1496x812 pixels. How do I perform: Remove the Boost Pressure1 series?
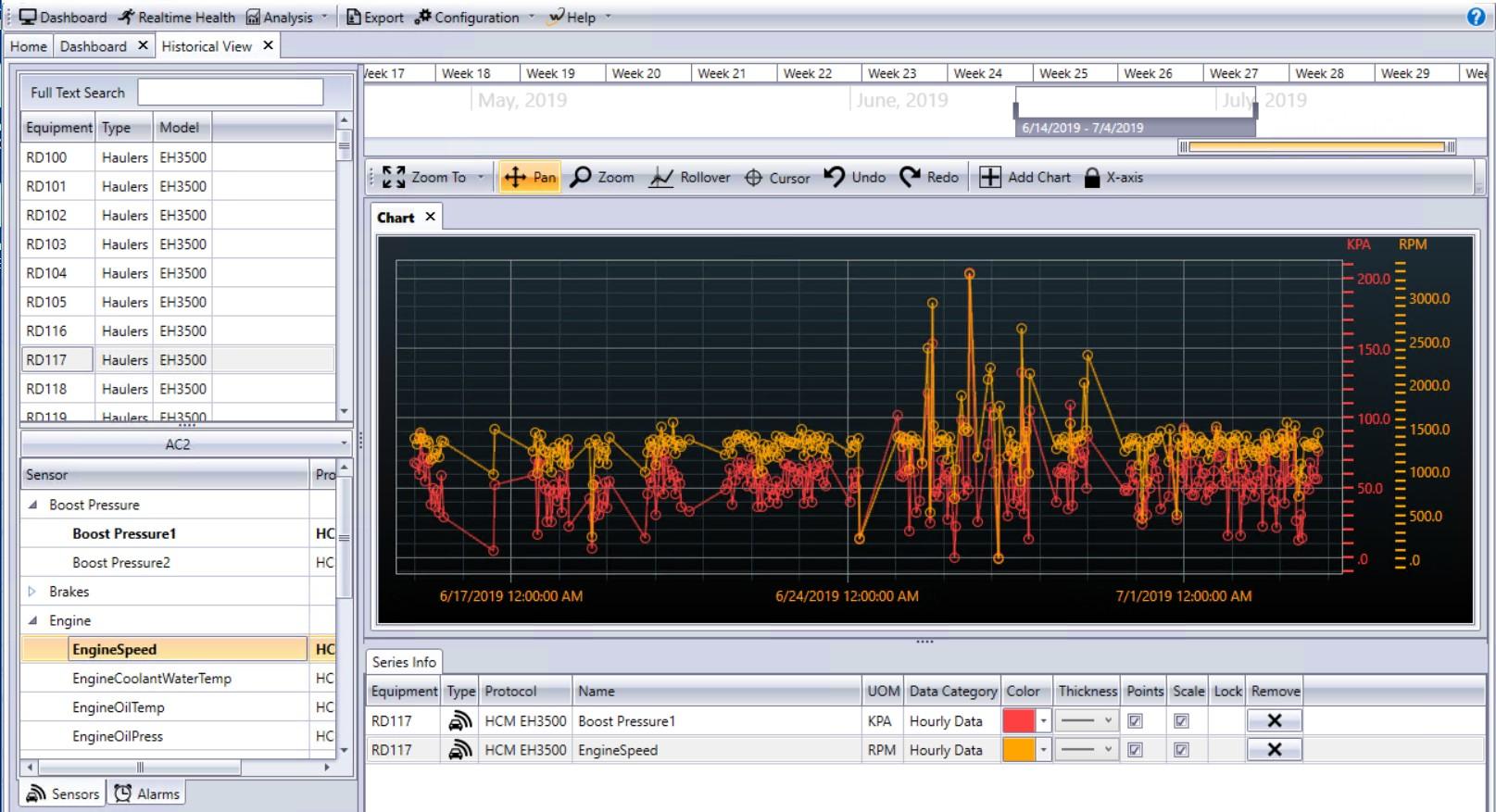[x=1274, y=721]
